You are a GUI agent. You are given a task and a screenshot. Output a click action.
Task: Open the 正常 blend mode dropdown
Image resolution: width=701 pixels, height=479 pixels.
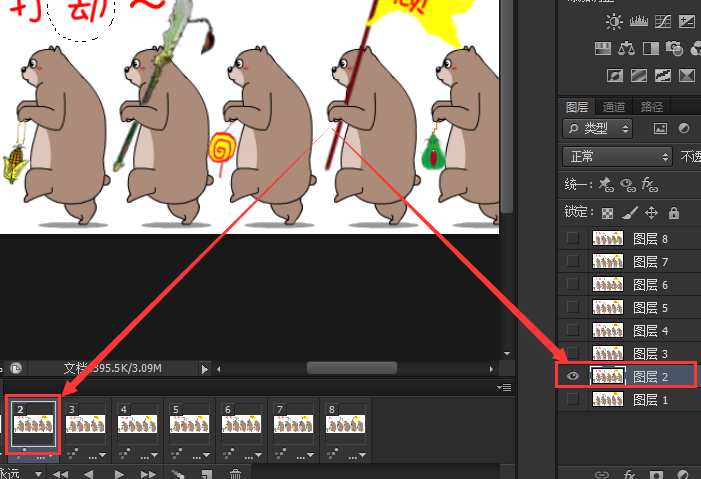tap(617, 157)
